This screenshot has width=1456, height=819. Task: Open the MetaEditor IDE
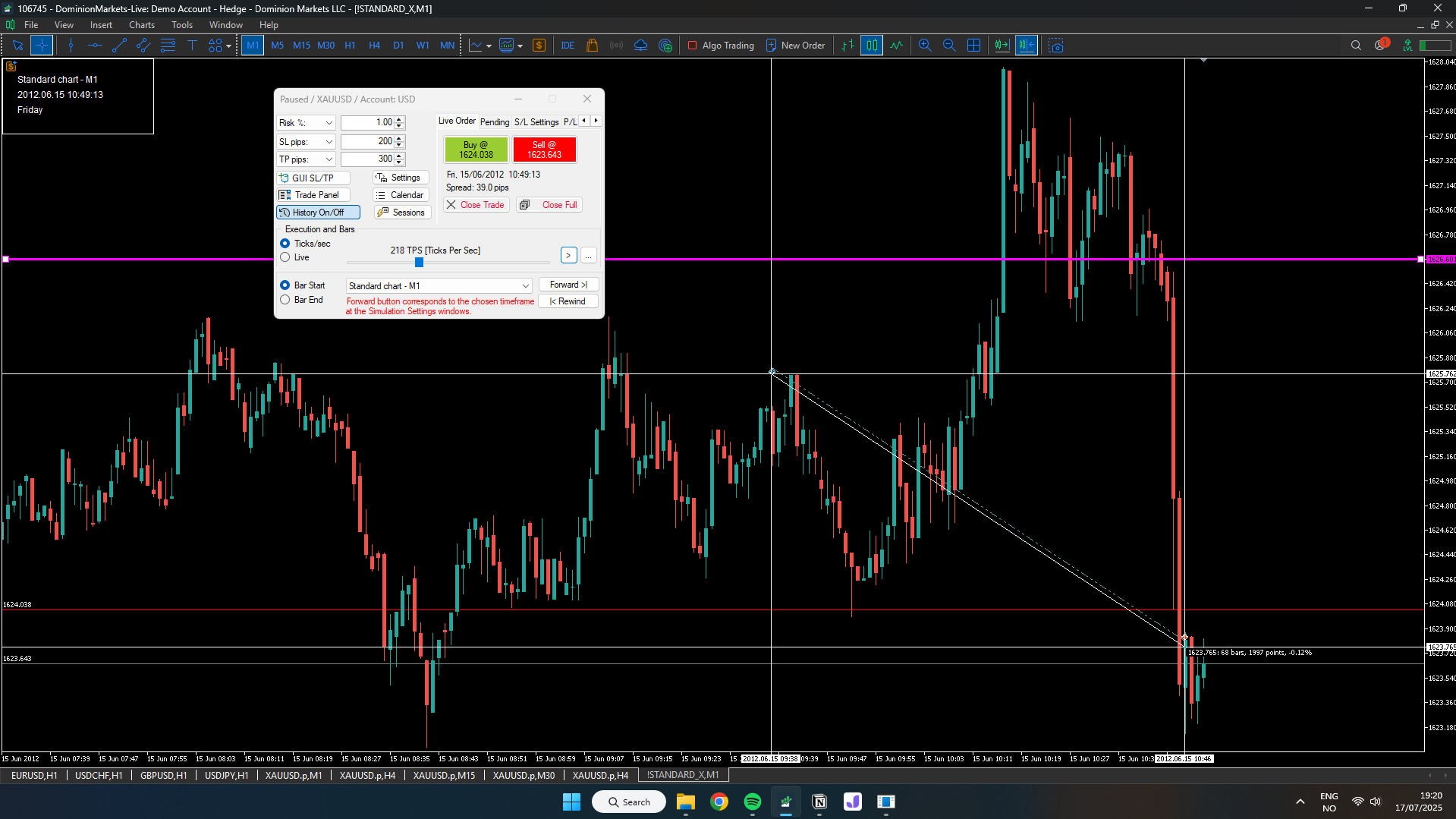click(568, 46)
